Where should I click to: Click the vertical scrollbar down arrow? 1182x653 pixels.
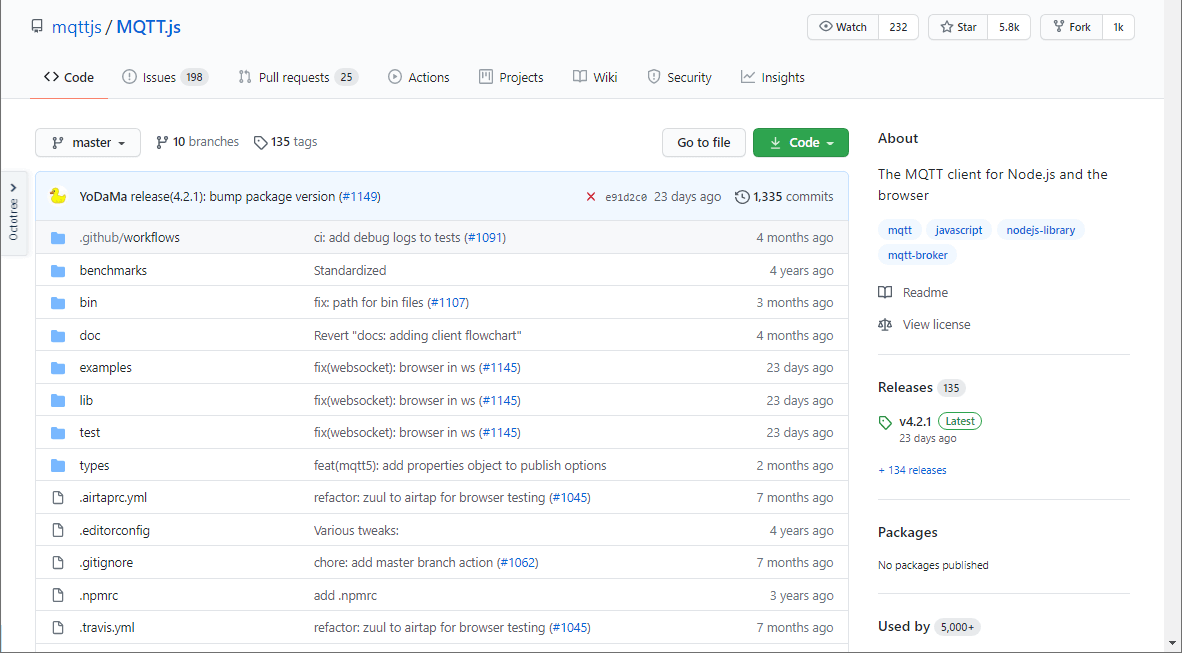pos(1172,643)
